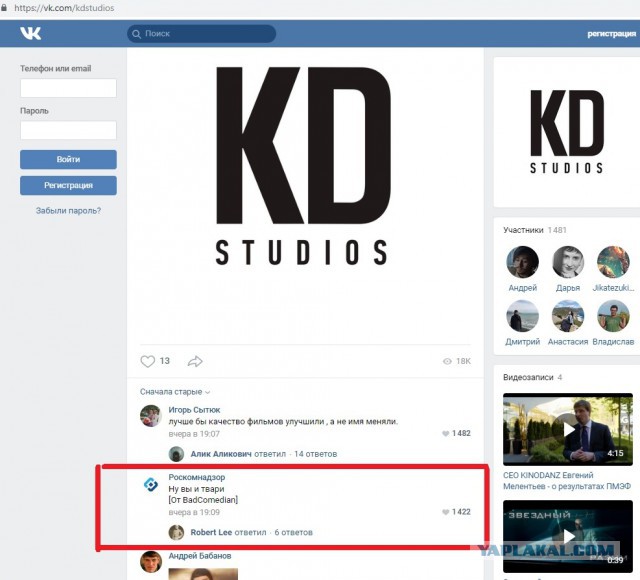Viewport: 640px width, 580px height.
Task: Open Игорь Сытюк's profile name link
Action: pyautogui.click(x=194, y=410)
